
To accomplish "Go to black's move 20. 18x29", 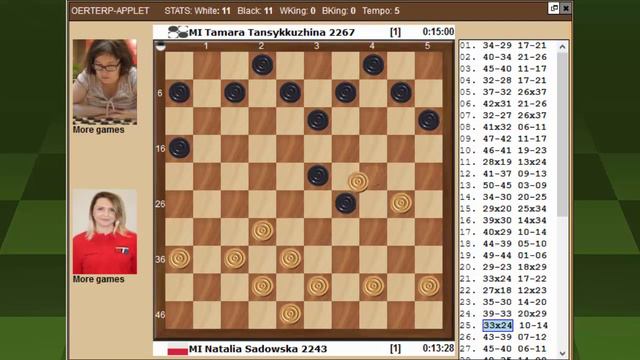I will (532, 267).
